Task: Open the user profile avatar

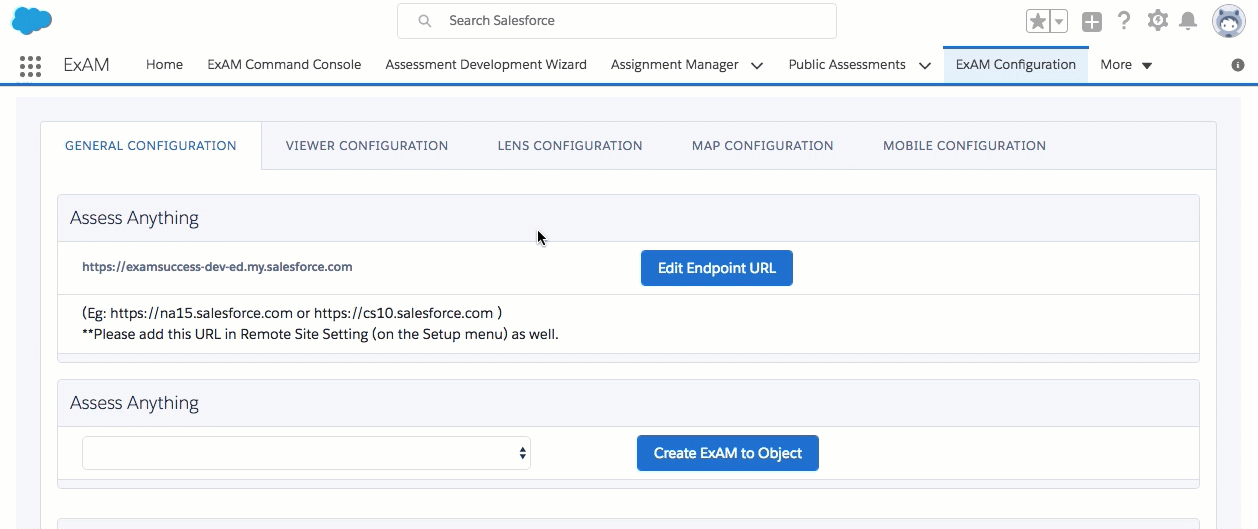Action: pos(1228,21)
